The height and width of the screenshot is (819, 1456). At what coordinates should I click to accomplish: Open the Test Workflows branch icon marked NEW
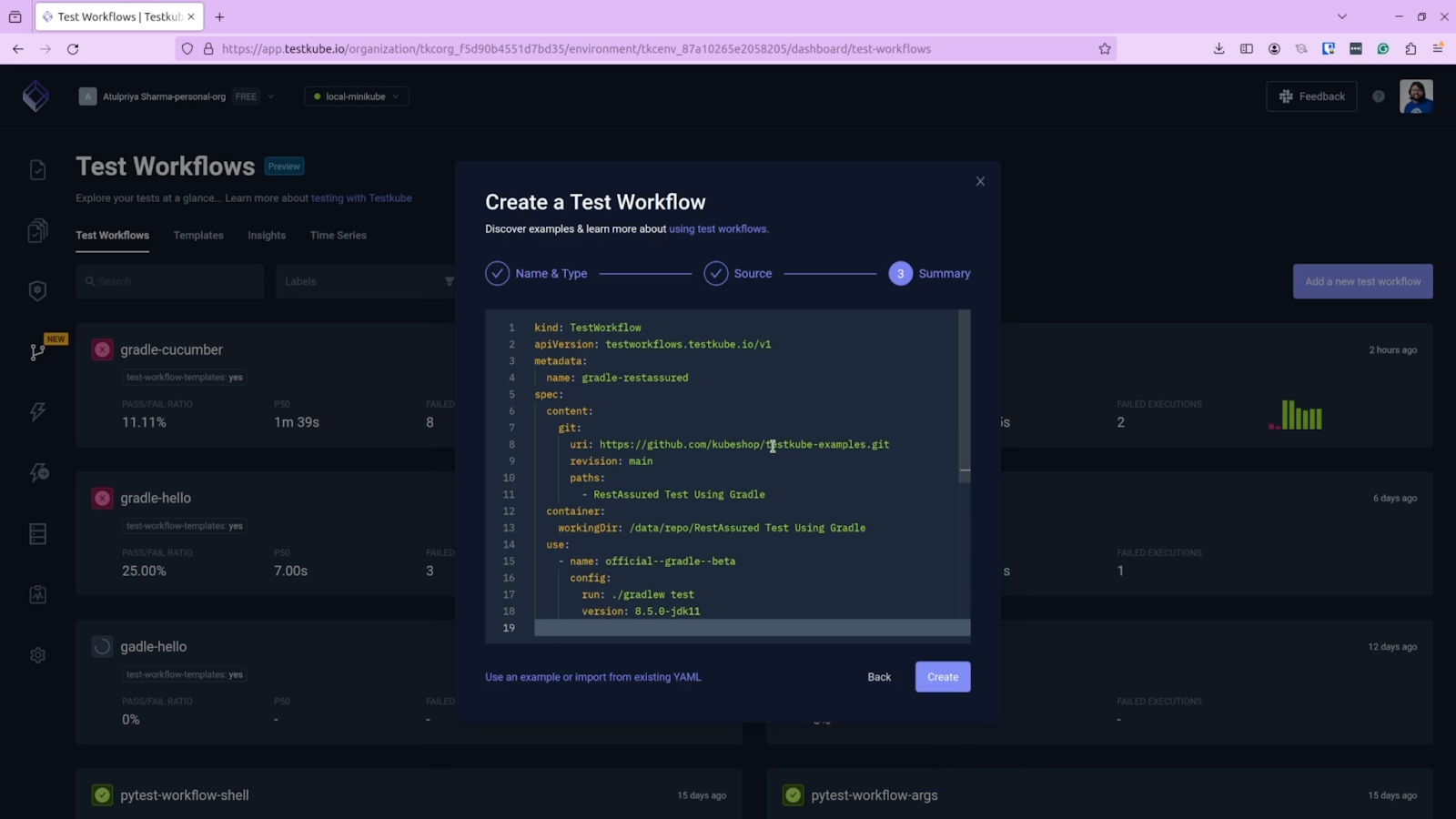(37, 352)
